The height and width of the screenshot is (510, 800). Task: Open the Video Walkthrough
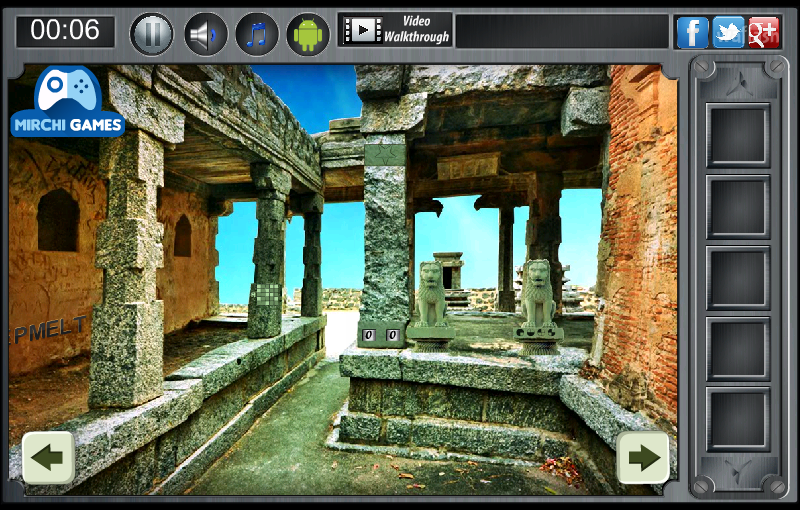click(395, 30)
